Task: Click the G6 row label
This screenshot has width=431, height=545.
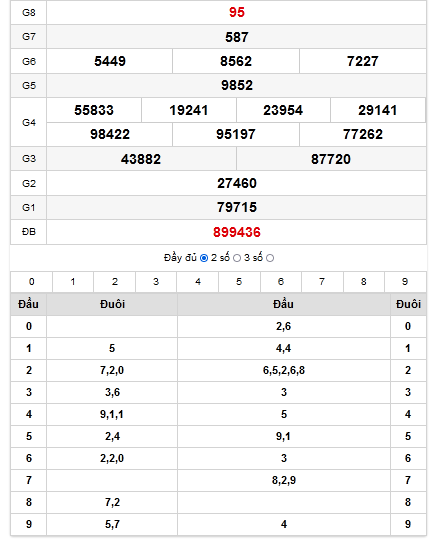Action: tap(29, 61)
